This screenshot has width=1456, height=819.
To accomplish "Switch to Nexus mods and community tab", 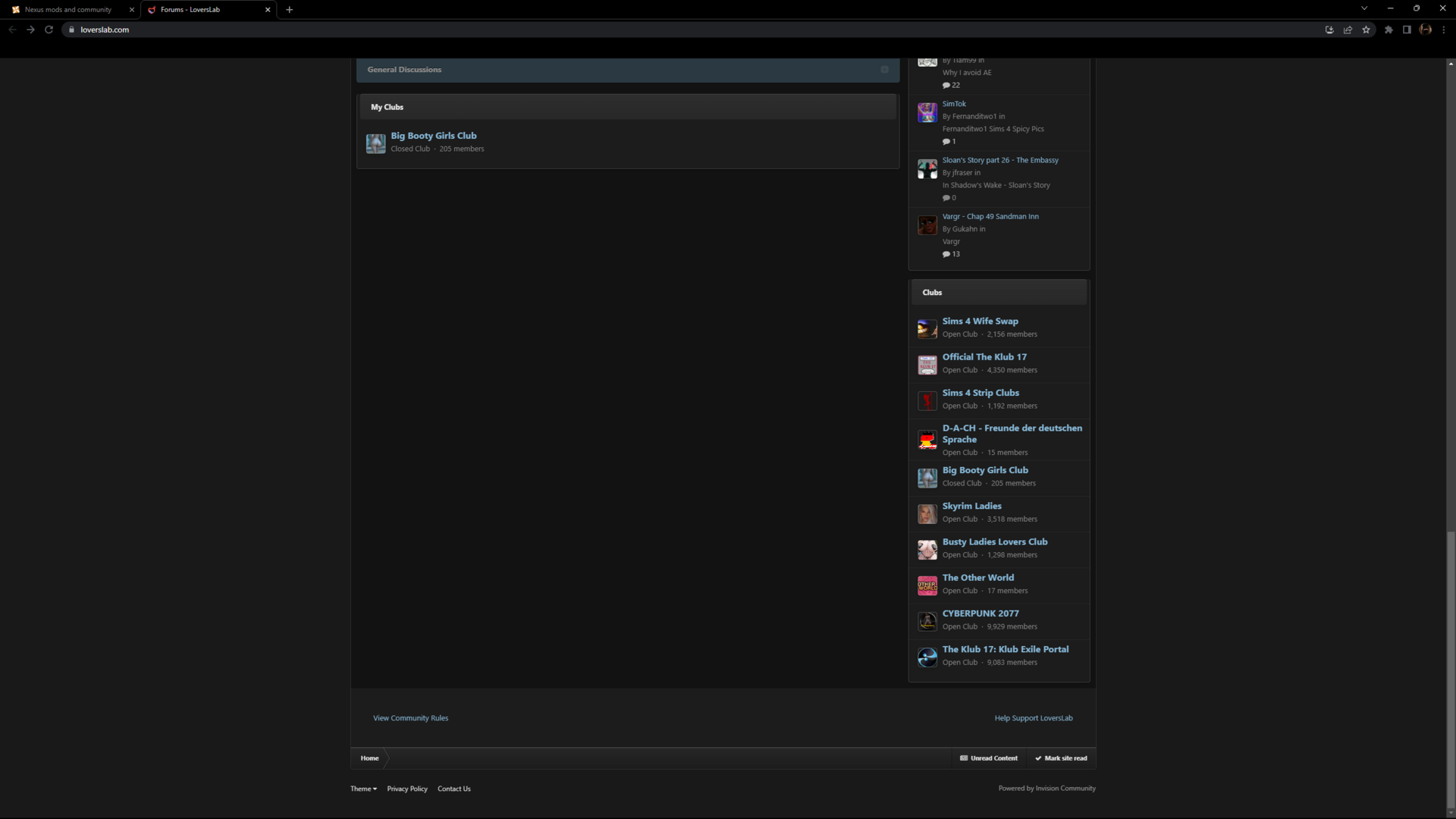I will [68, 10].
